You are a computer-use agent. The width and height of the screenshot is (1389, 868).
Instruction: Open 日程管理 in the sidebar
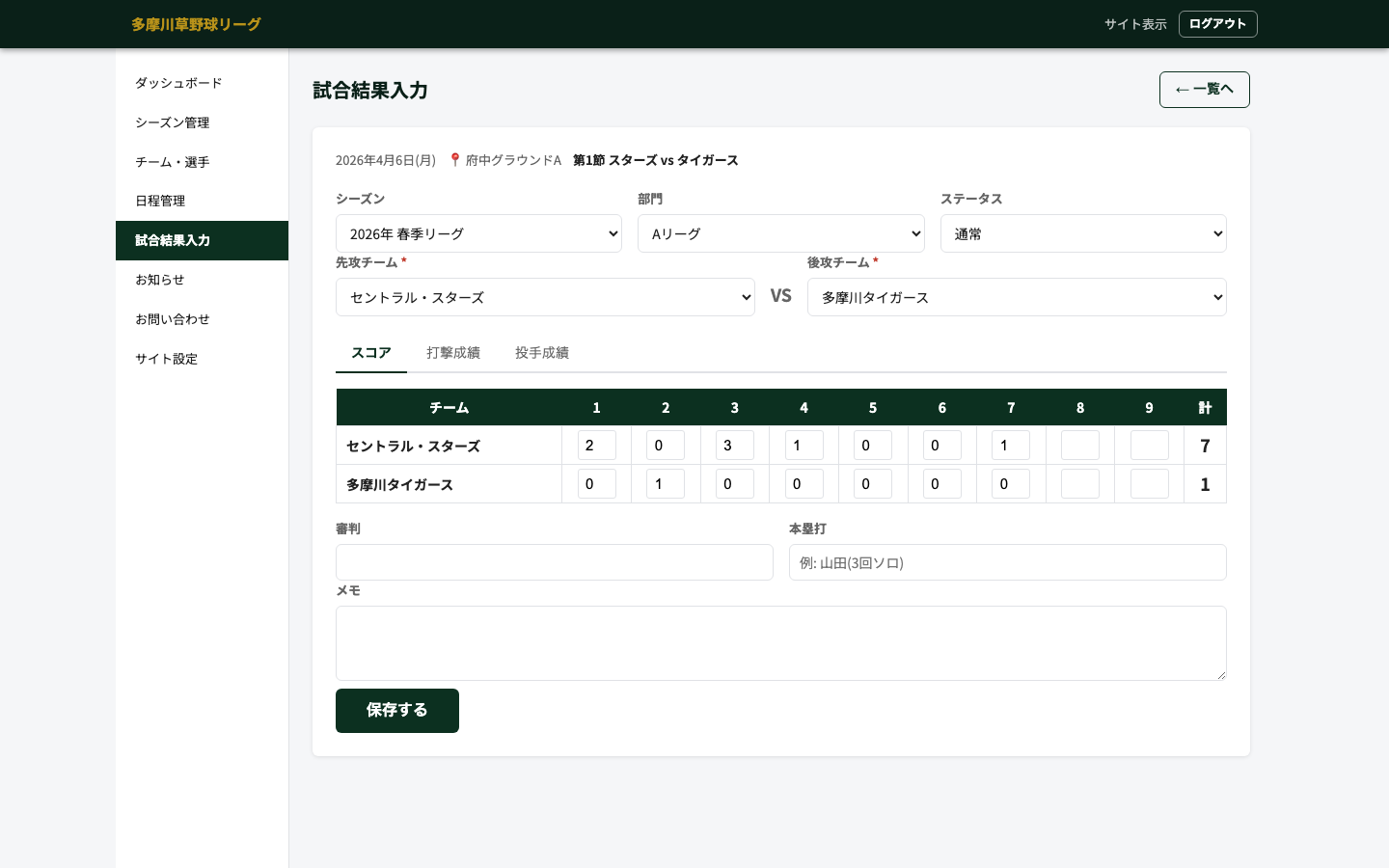202,201
